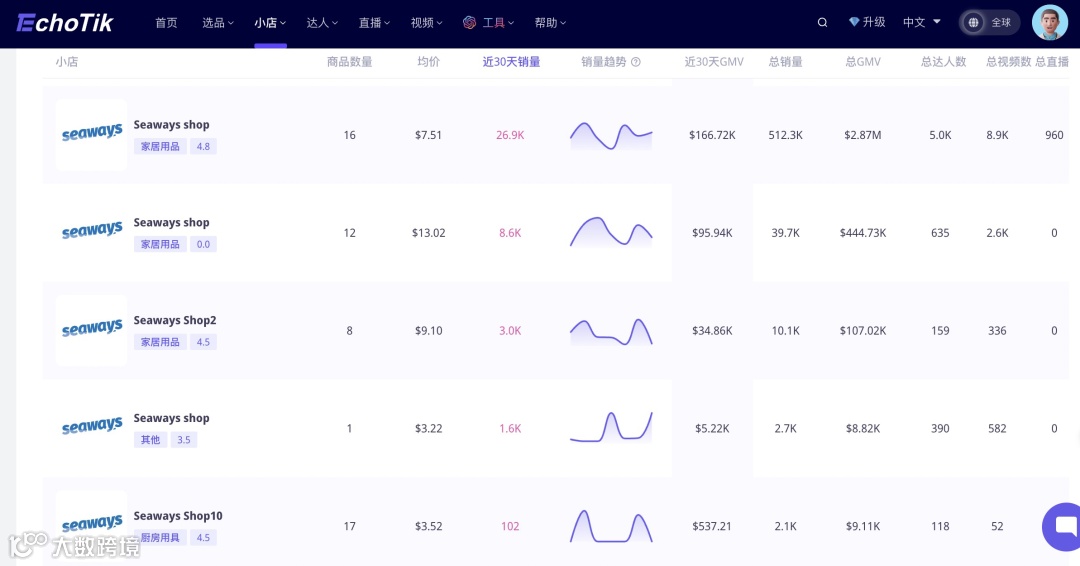Open logo of Seaways shop rated 0.0
This screenshot has height=566, width=1080.
92,232
